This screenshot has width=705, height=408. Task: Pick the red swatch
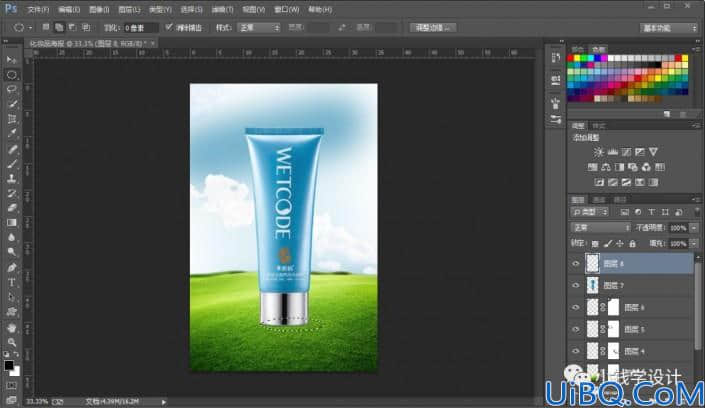[571, 58]
